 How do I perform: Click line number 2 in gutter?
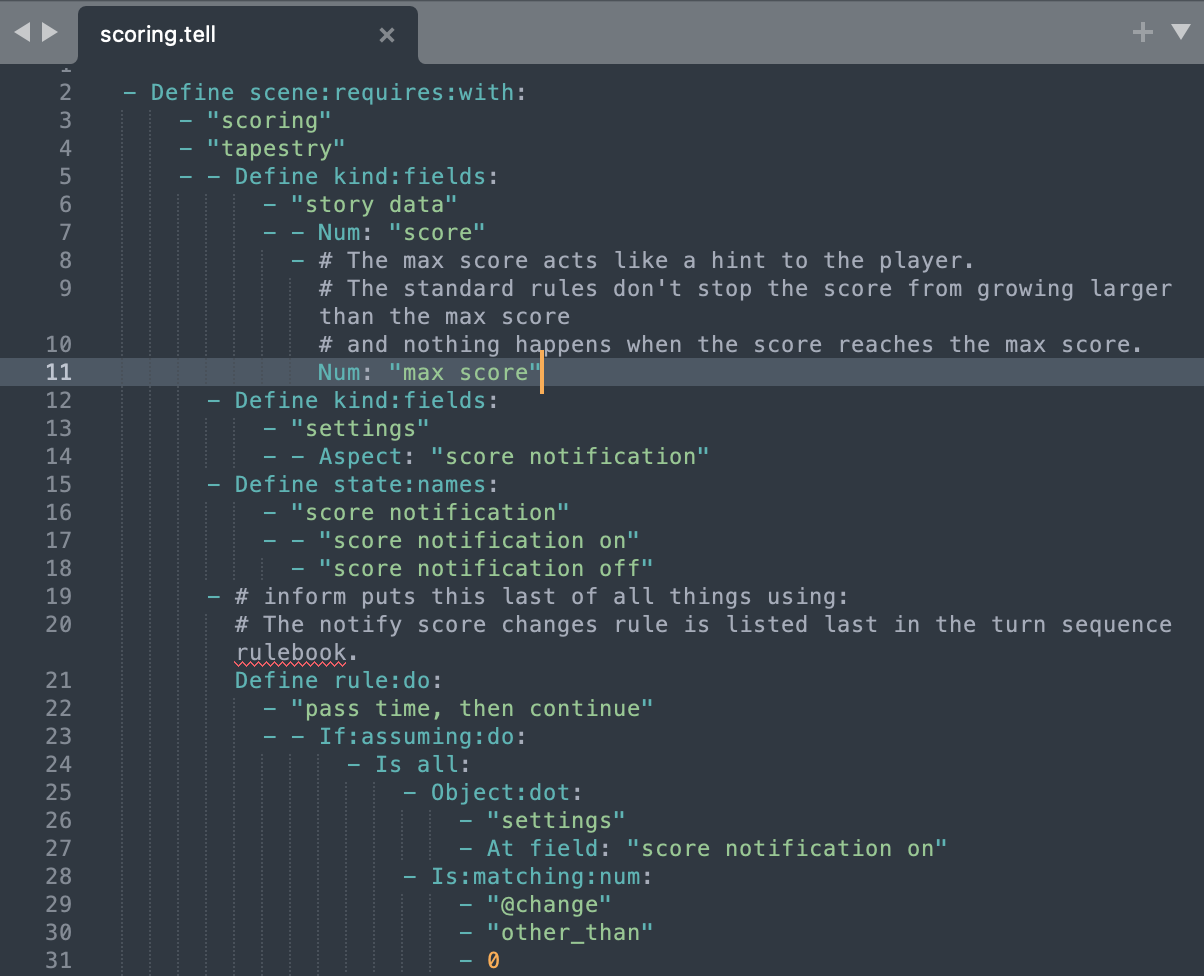click(66, 92)
